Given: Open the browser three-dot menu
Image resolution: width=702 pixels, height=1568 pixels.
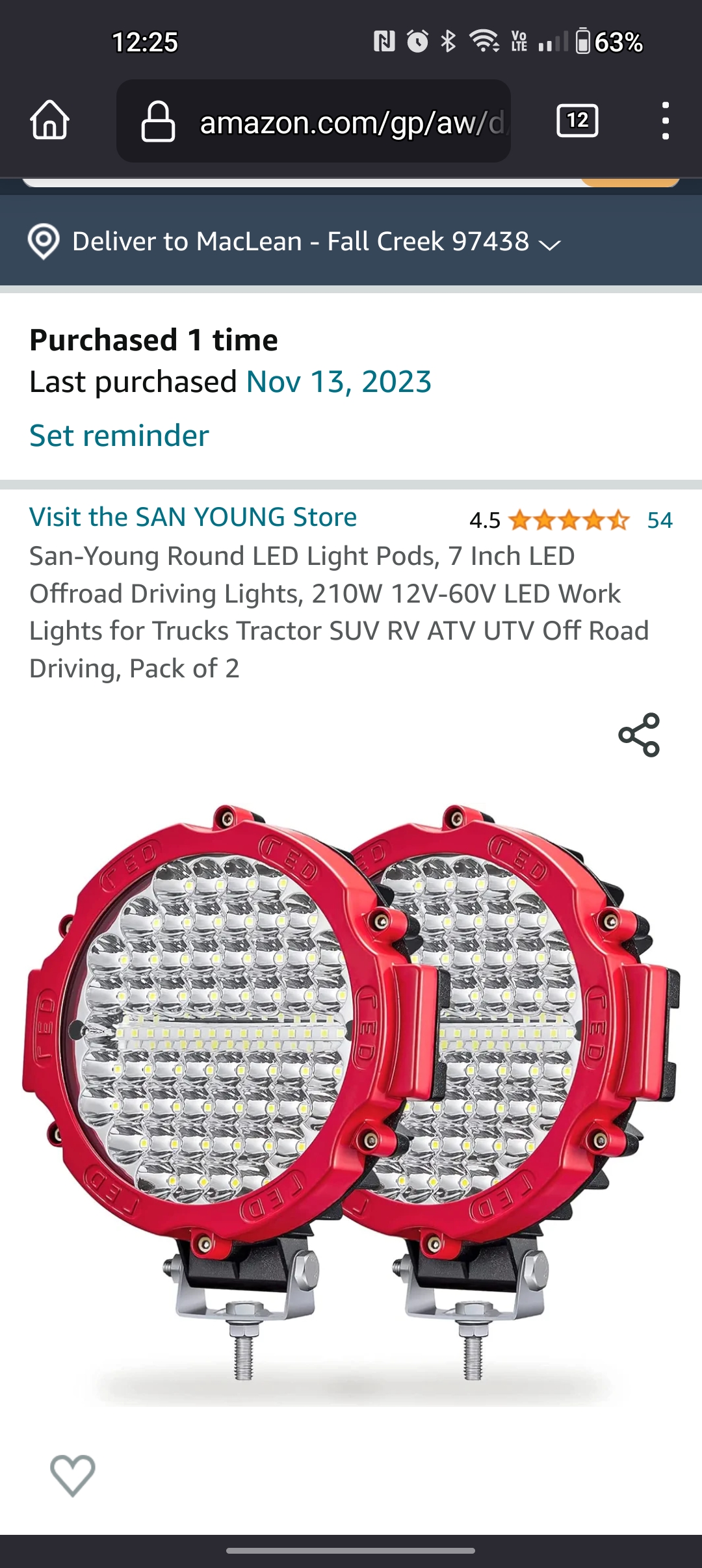Looking at the screenshot, I should [x=664, y=121].
